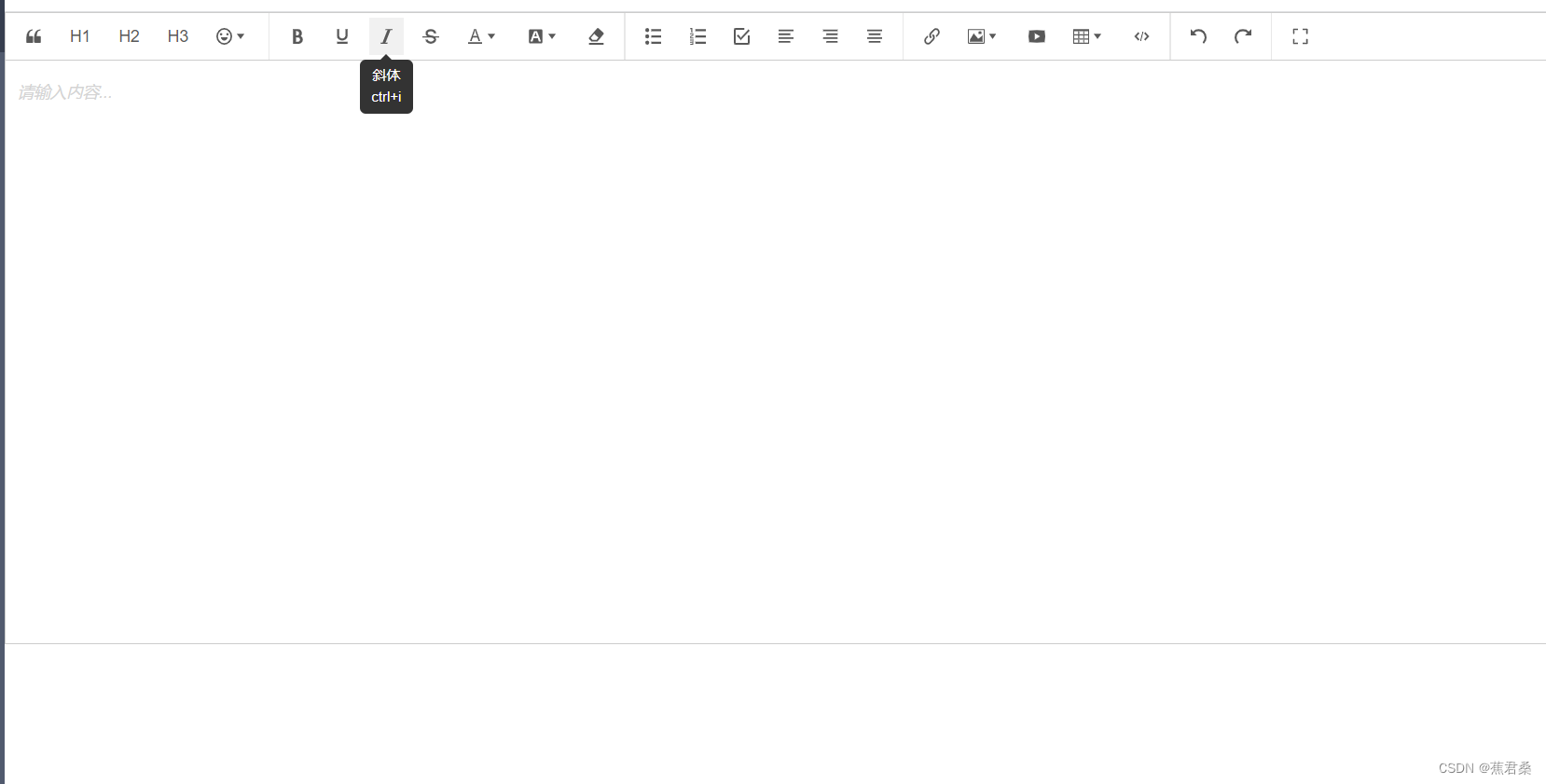This screenshot has height=784, width=1546.
Task: Toggle italic formatting
Action: pos(386,36)
